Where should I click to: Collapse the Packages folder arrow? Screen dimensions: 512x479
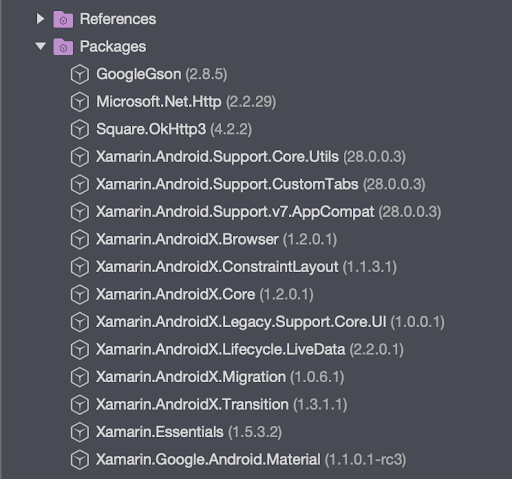tap(40, 46)
